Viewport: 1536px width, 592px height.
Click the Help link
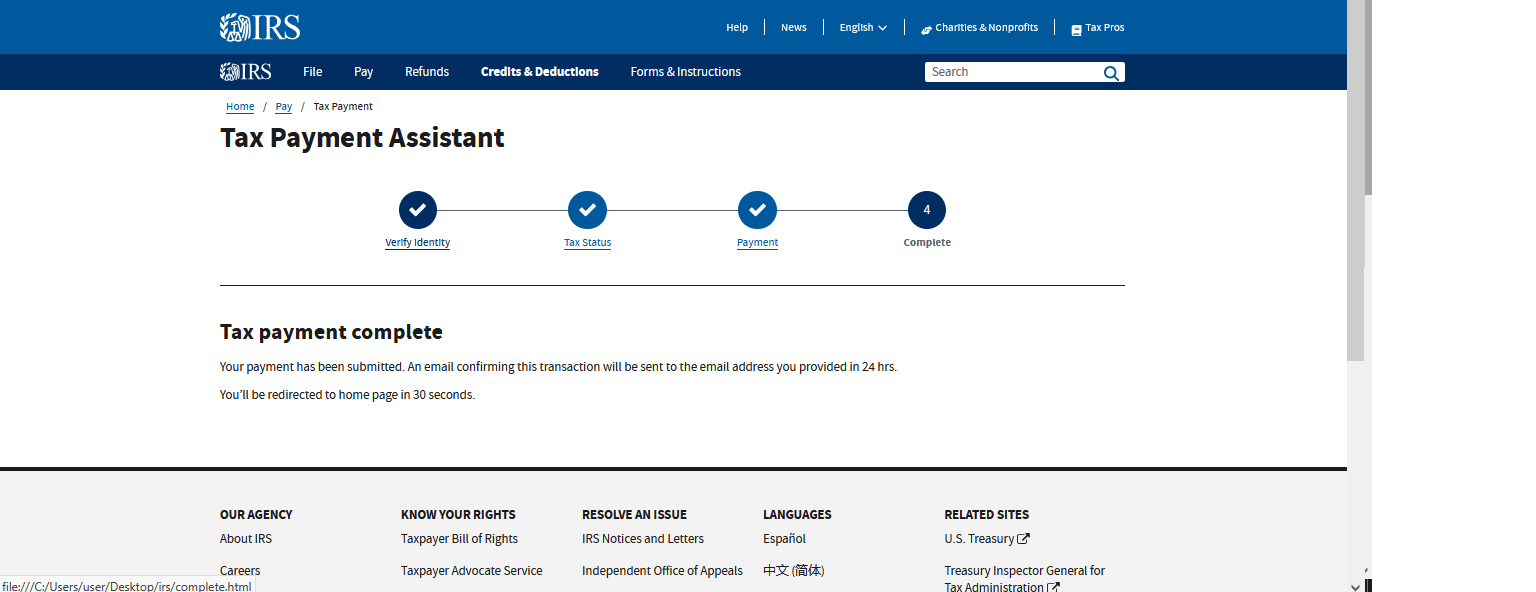coord(737,28)
